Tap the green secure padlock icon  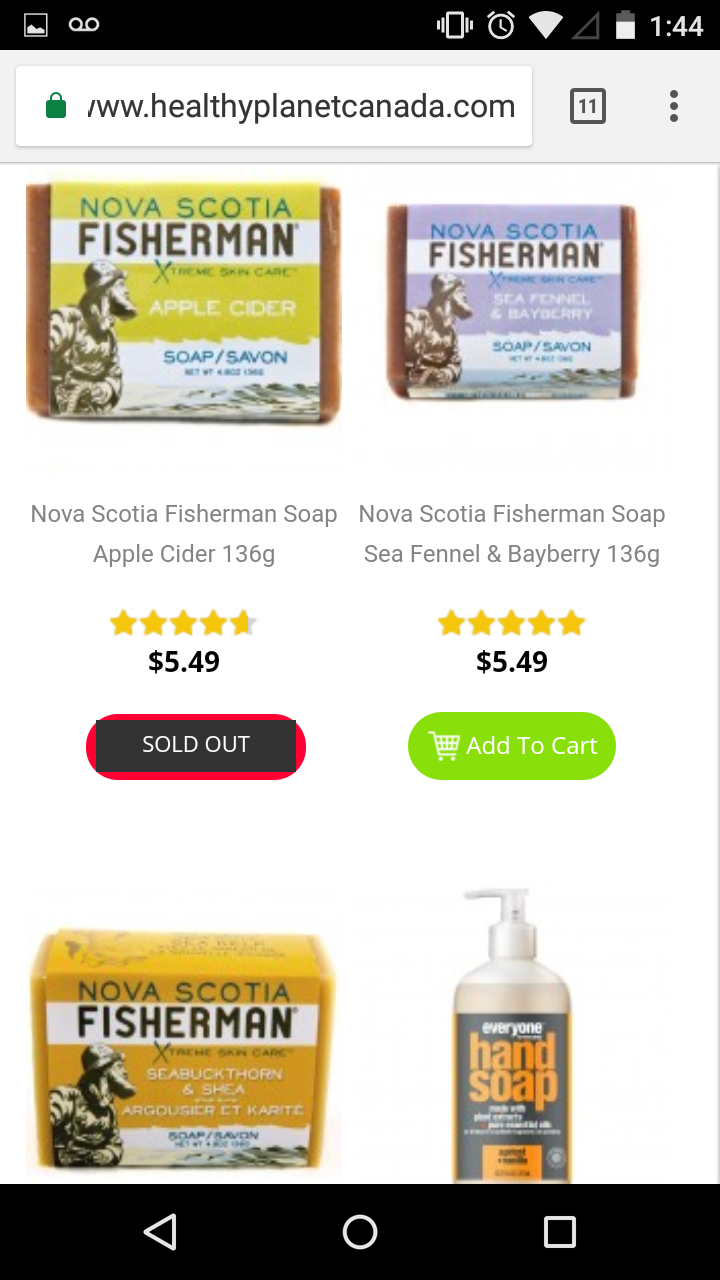coord(57,106)
